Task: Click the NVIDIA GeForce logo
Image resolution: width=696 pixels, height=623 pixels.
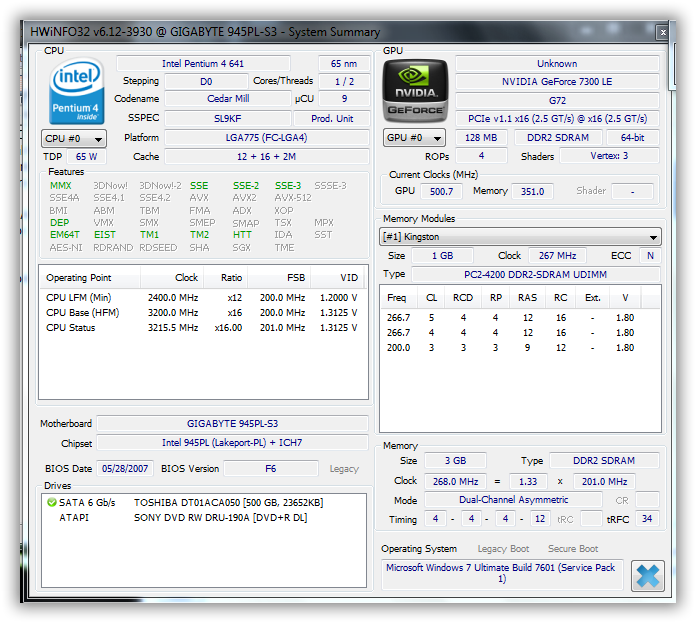Action: pos(413,92)
